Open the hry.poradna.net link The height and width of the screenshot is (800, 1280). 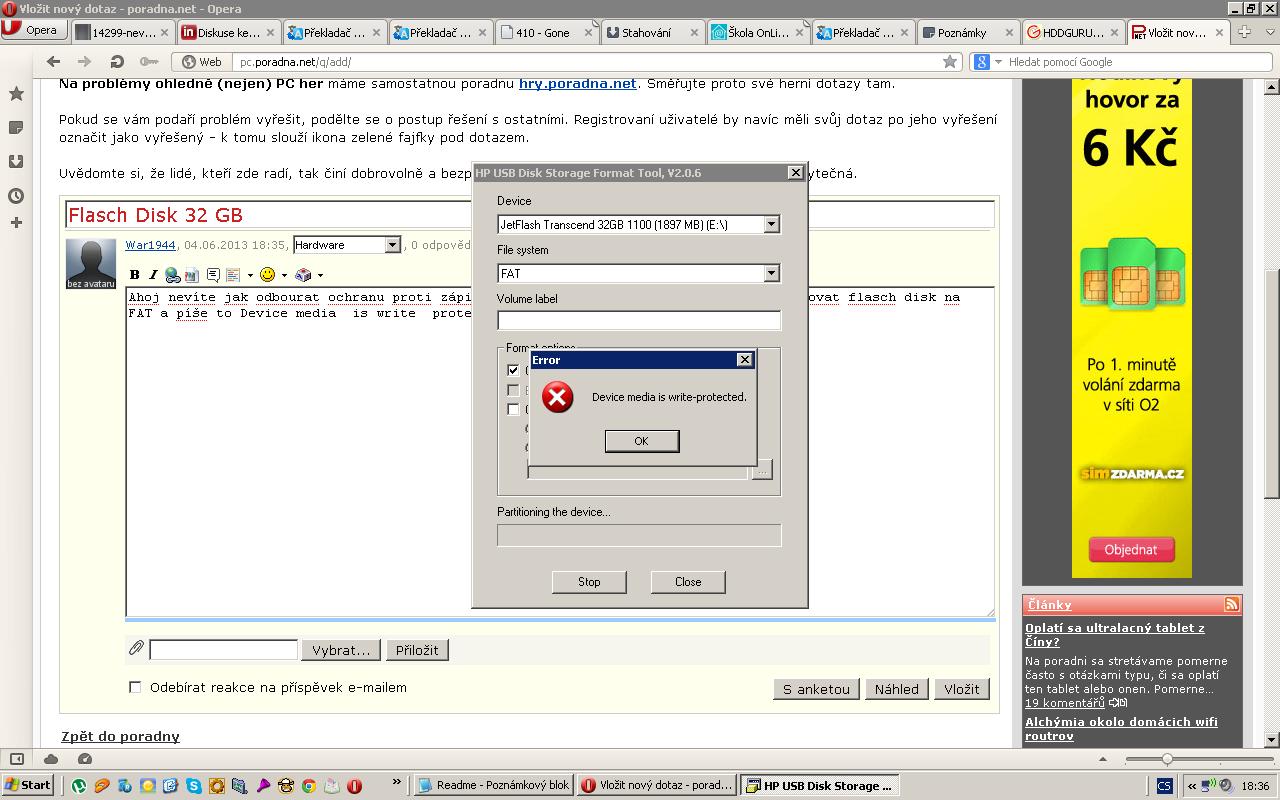[578, 83]
